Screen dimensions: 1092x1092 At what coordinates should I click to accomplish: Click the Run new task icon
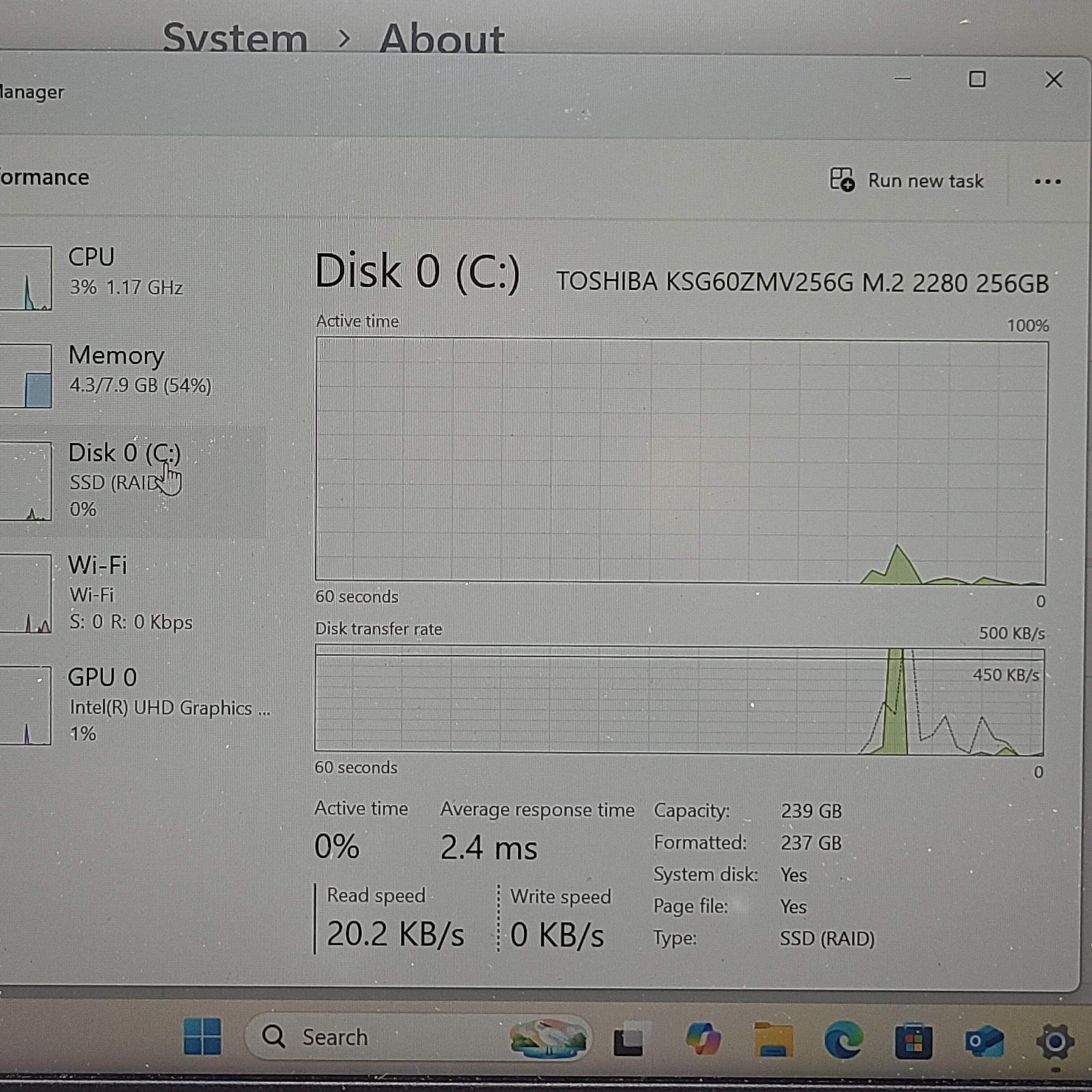coord(842,180)
